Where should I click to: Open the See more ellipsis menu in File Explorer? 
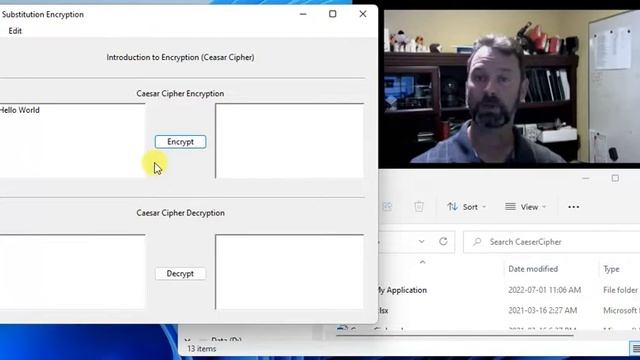click(x=573, y=207)
